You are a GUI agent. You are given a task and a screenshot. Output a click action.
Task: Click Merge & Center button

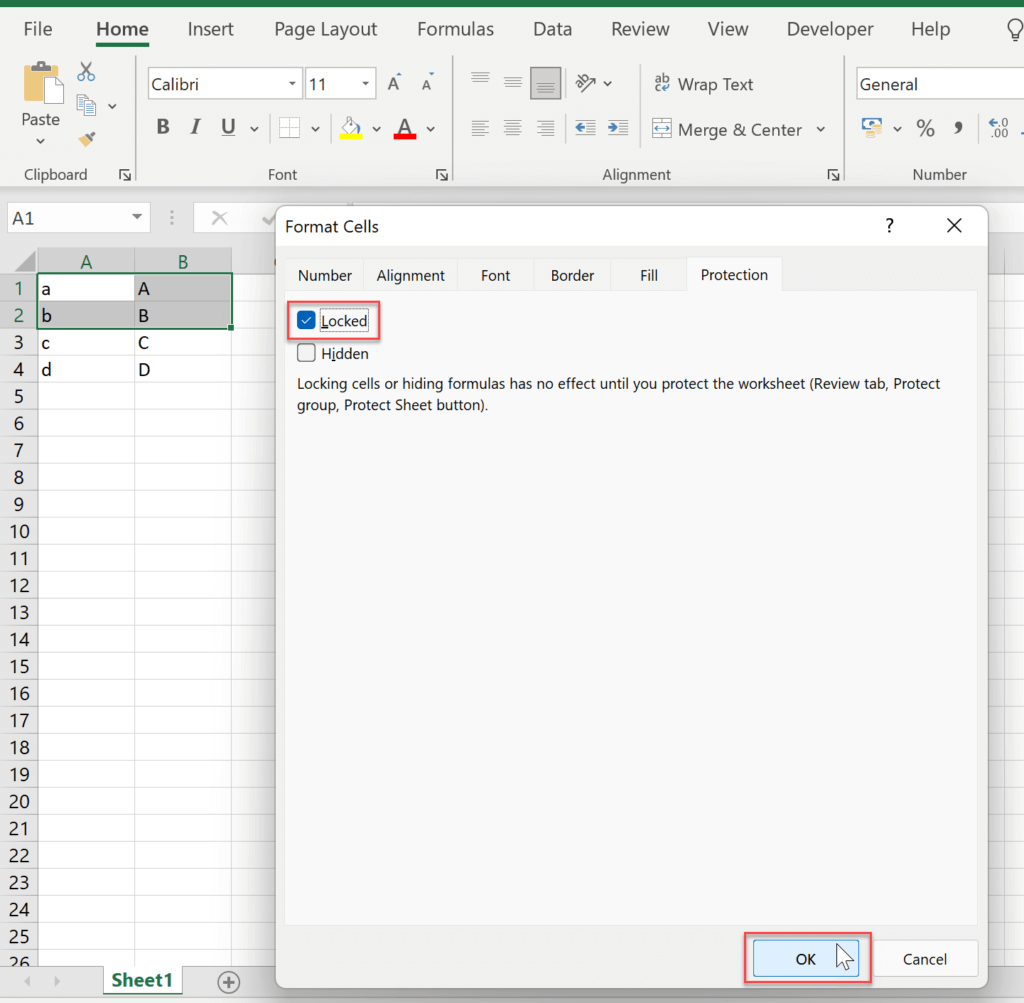(x=727, y=129)
